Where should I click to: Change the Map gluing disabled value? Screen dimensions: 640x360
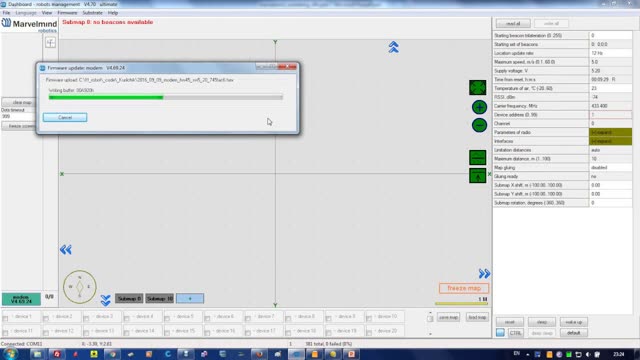[x=610, y=167]
